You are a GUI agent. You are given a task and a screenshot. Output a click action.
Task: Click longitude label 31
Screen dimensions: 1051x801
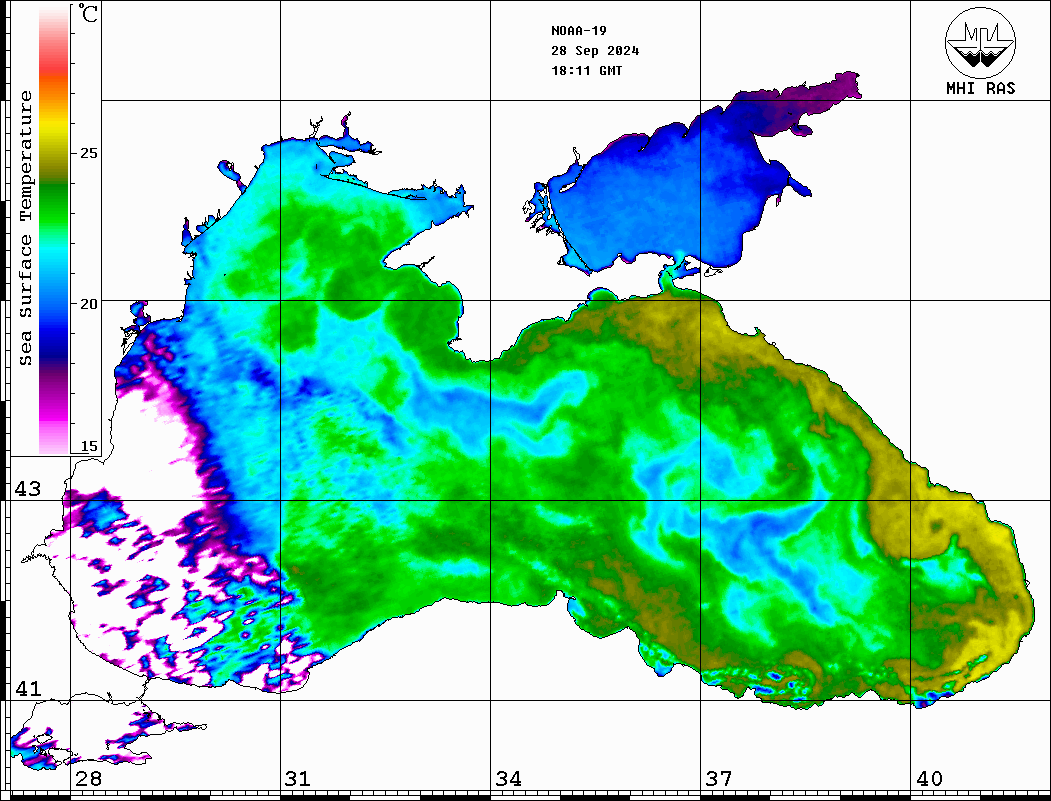click(298, 778)
